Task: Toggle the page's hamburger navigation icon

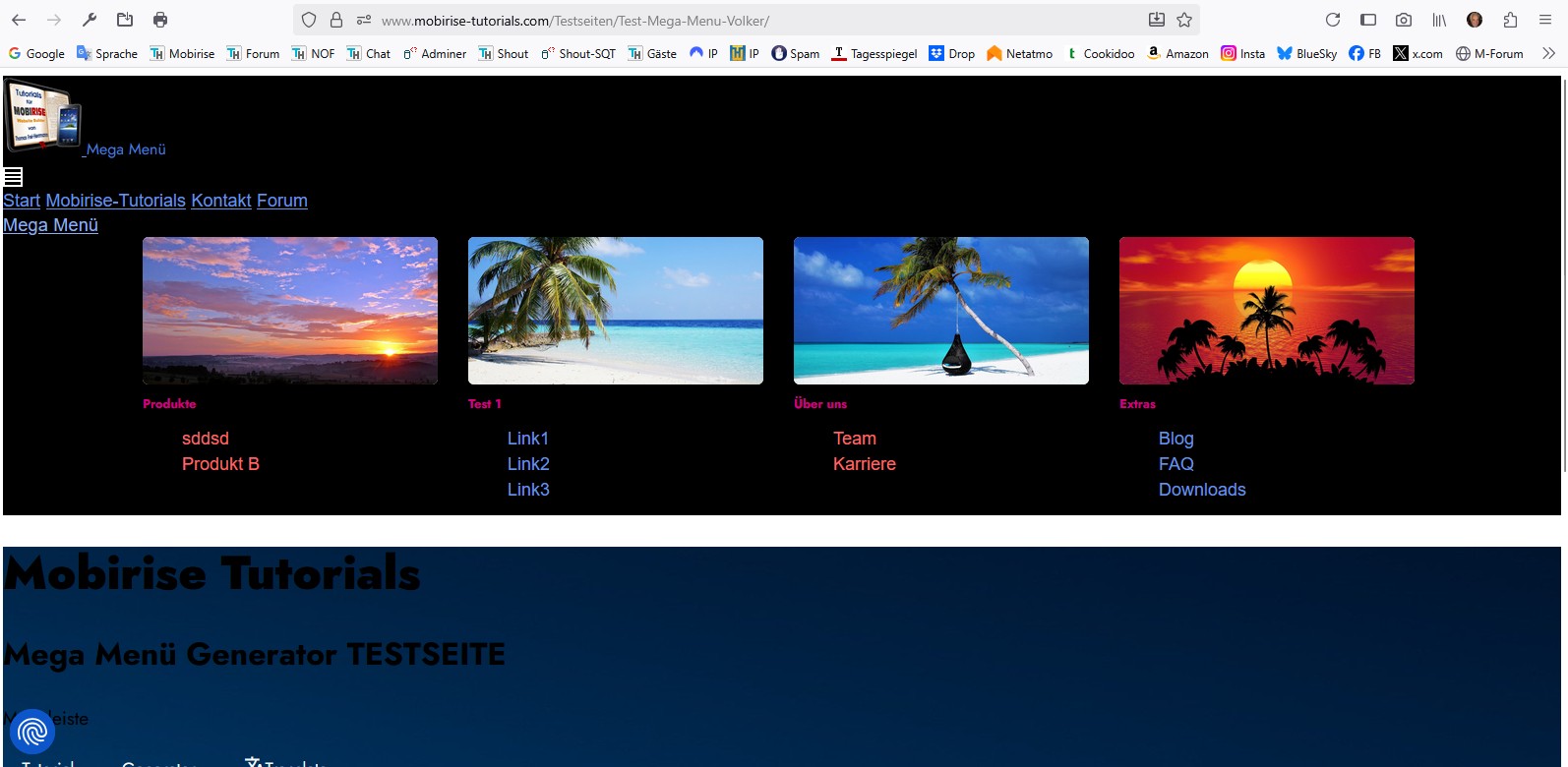Action: [x=13, y=177]
